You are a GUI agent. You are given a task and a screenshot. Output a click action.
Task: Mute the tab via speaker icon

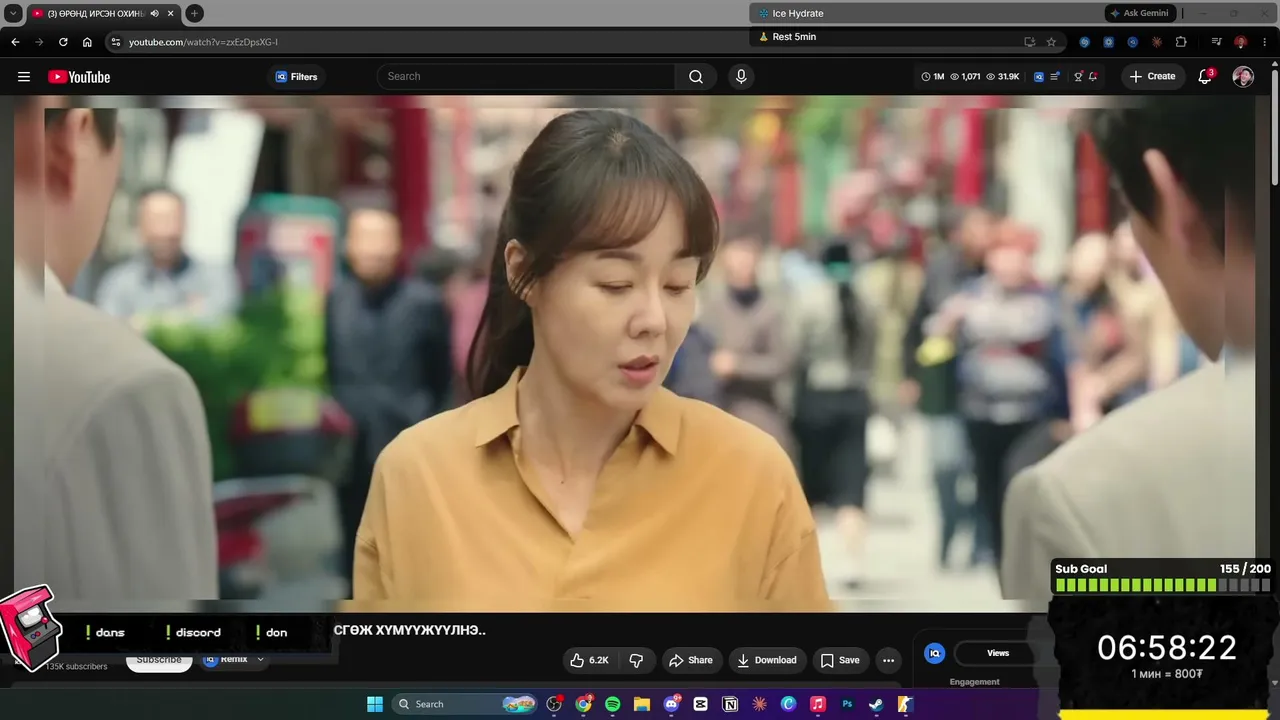click(x=154, y=13)
